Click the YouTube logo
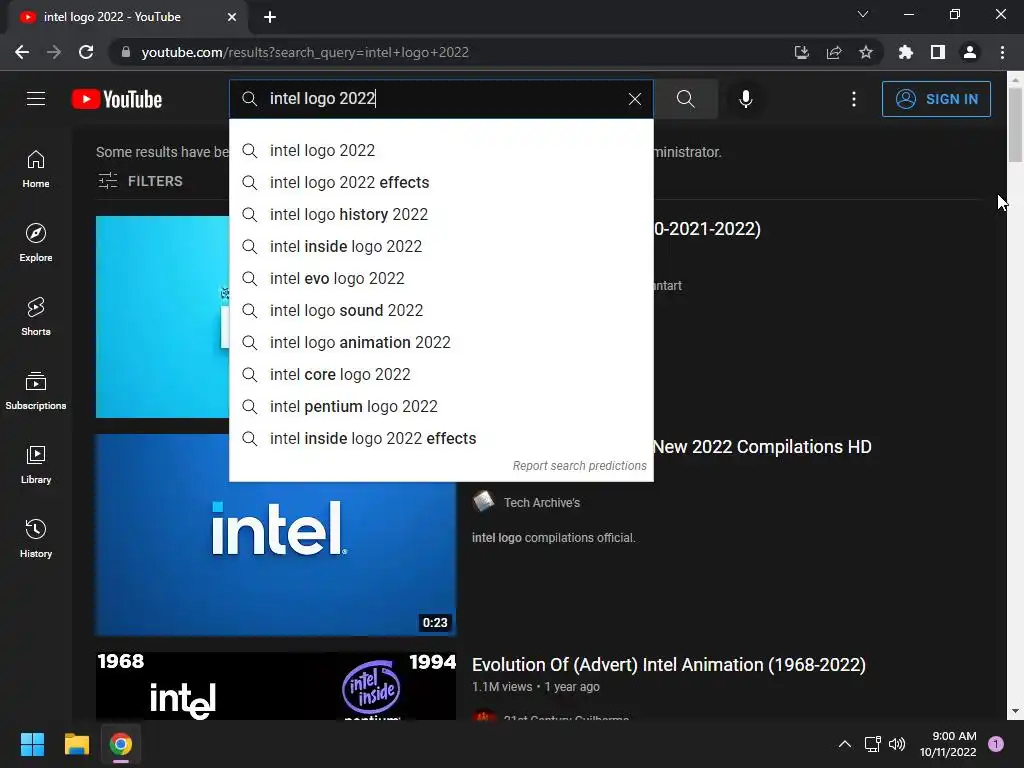 (117, 99)
